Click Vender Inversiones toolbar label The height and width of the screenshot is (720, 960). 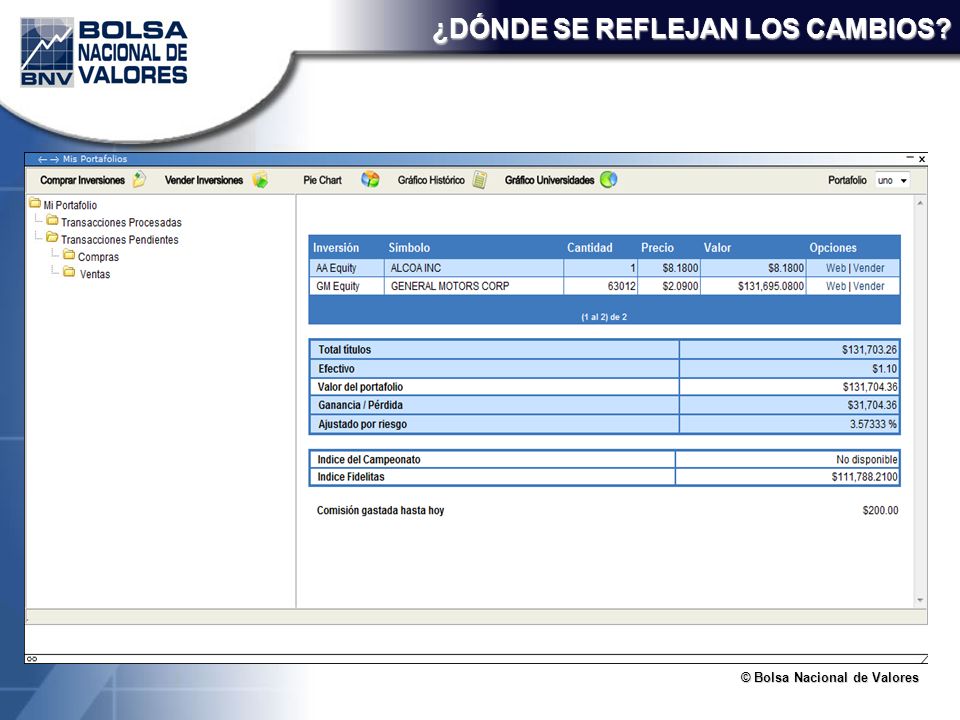(x=204, y=180)
